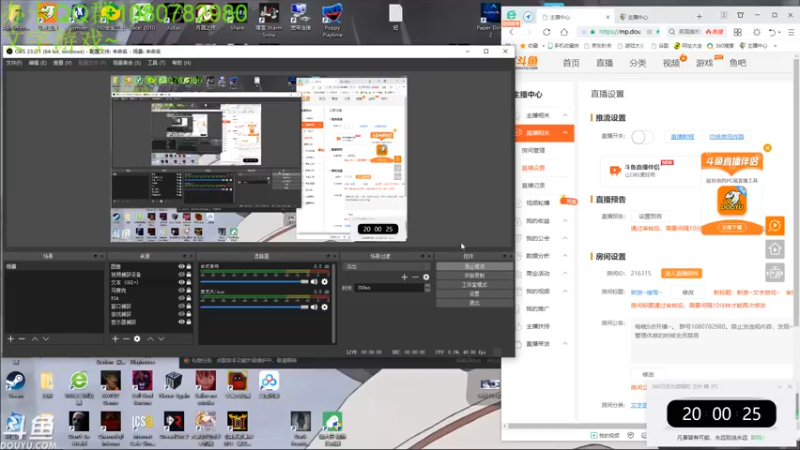The width and height of the screenshot is (800, 450).
Task: Click the grey home icon on the page sidebar
Action: [x=775, y=249]
